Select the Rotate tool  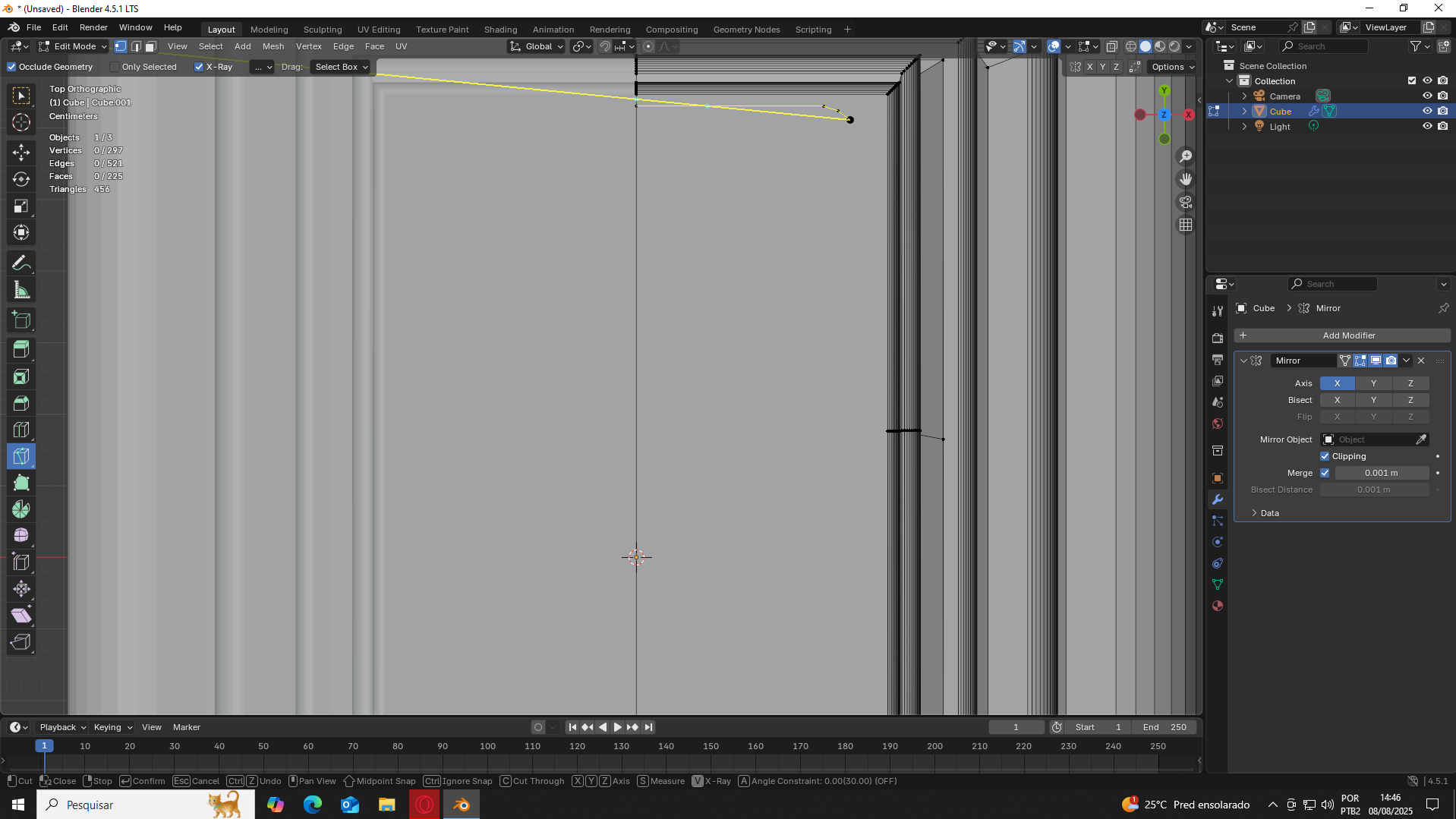point(21,179)
